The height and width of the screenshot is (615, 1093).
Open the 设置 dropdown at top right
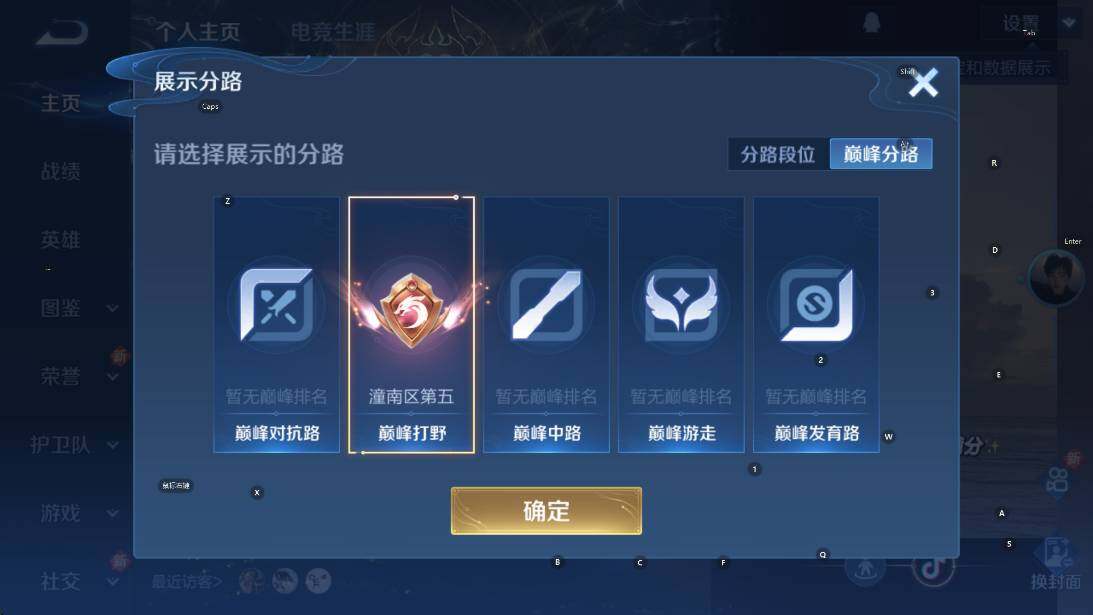tap(1037, 24)
